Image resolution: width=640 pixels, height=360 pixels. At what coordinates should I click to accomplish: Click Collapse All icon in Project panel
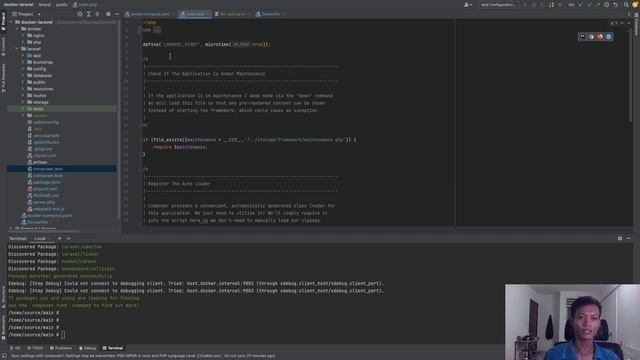[x=97, y=14]
